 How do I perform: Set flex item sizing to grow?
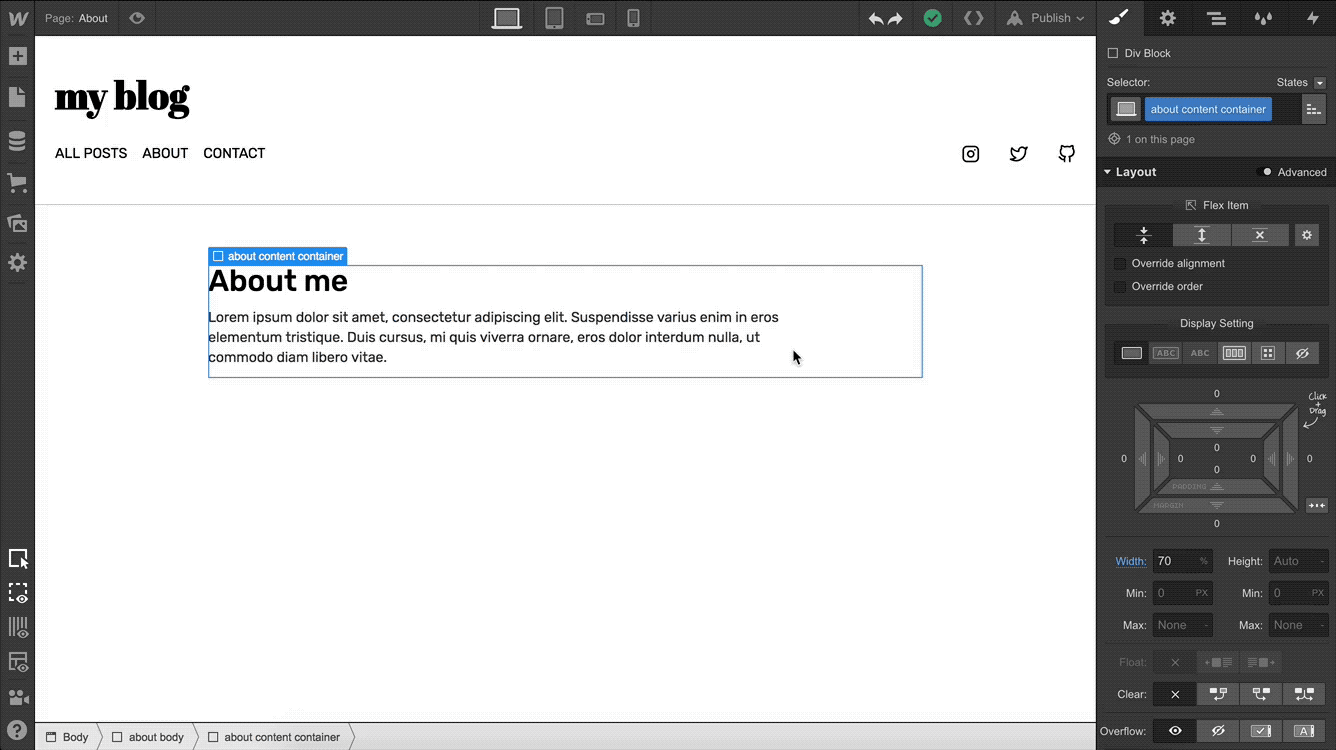pos(1202,235)
